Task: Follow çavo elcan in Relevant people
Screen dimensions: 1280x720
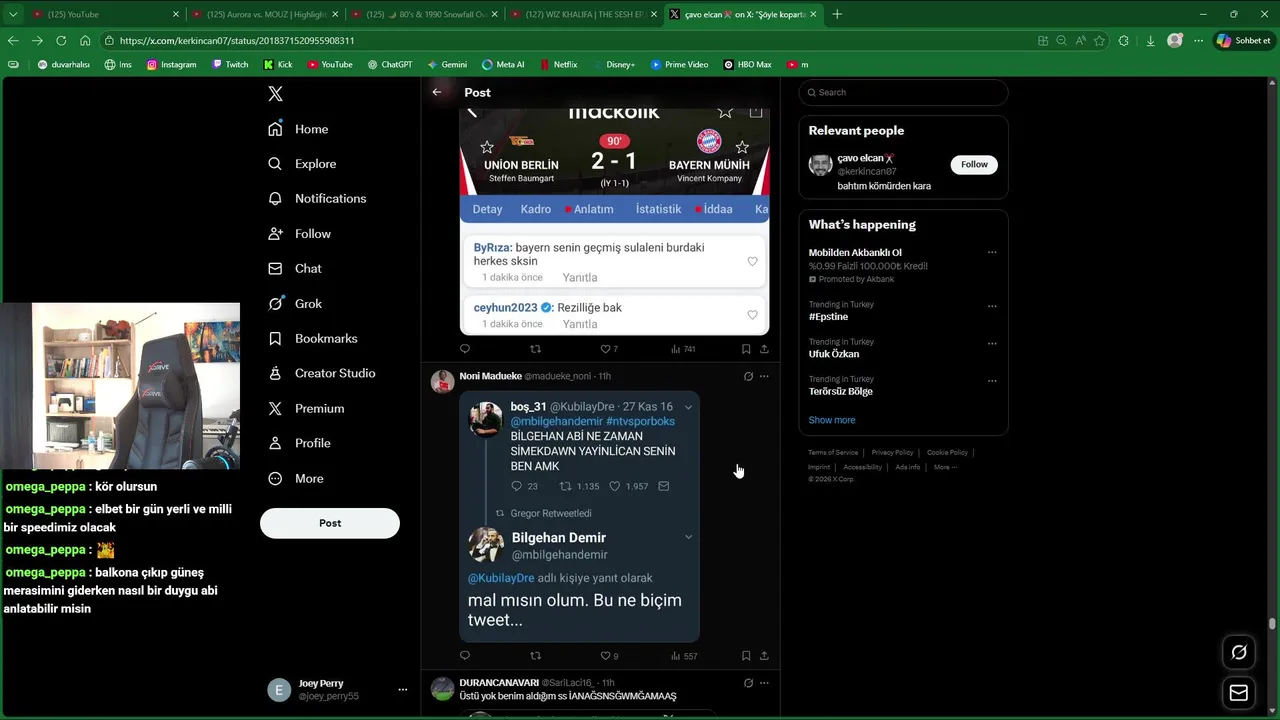Action: point(974,164)
